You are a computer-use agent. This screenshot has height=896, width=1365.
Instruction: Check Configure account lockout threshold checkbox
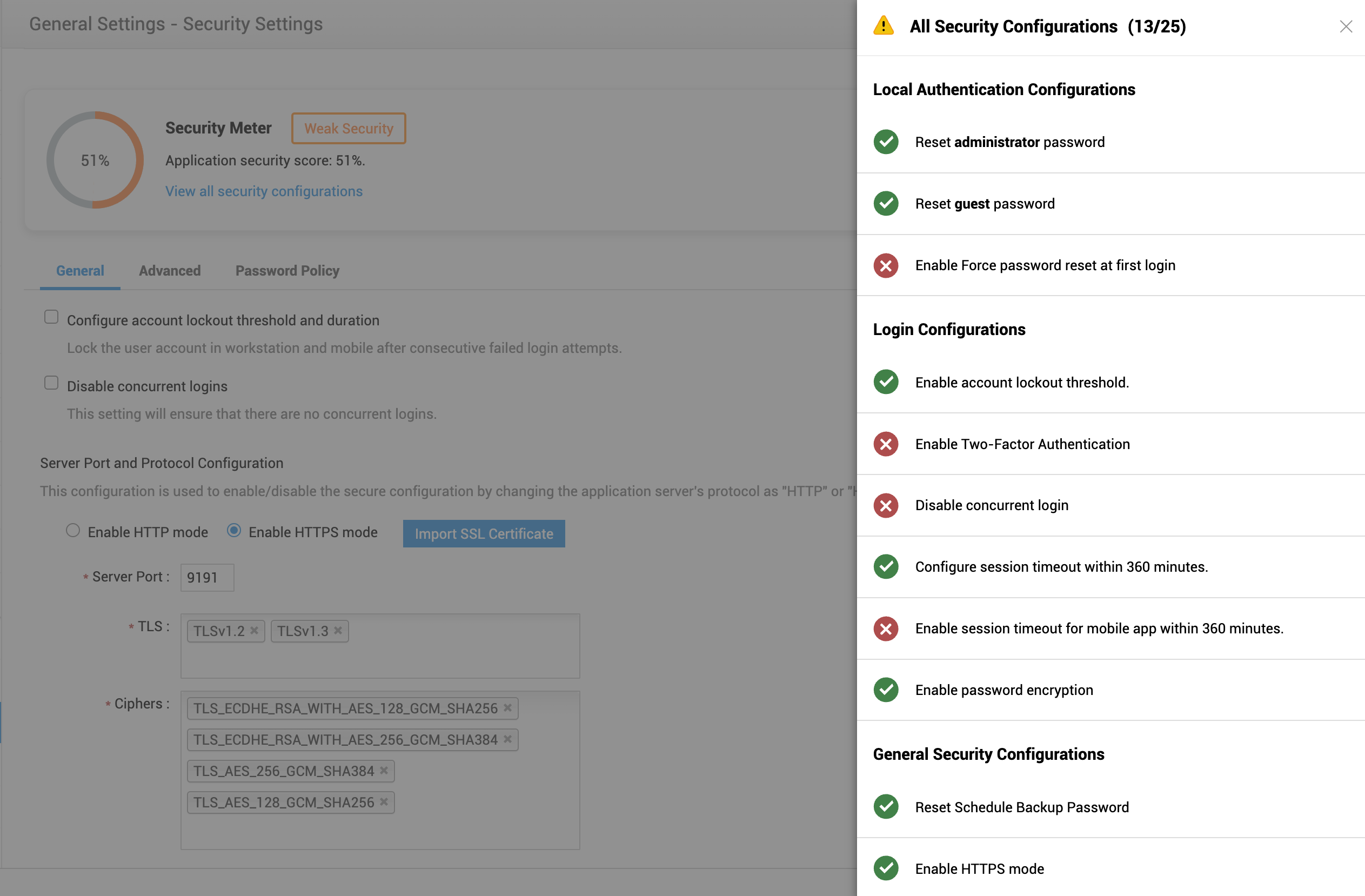click(52, 317)
